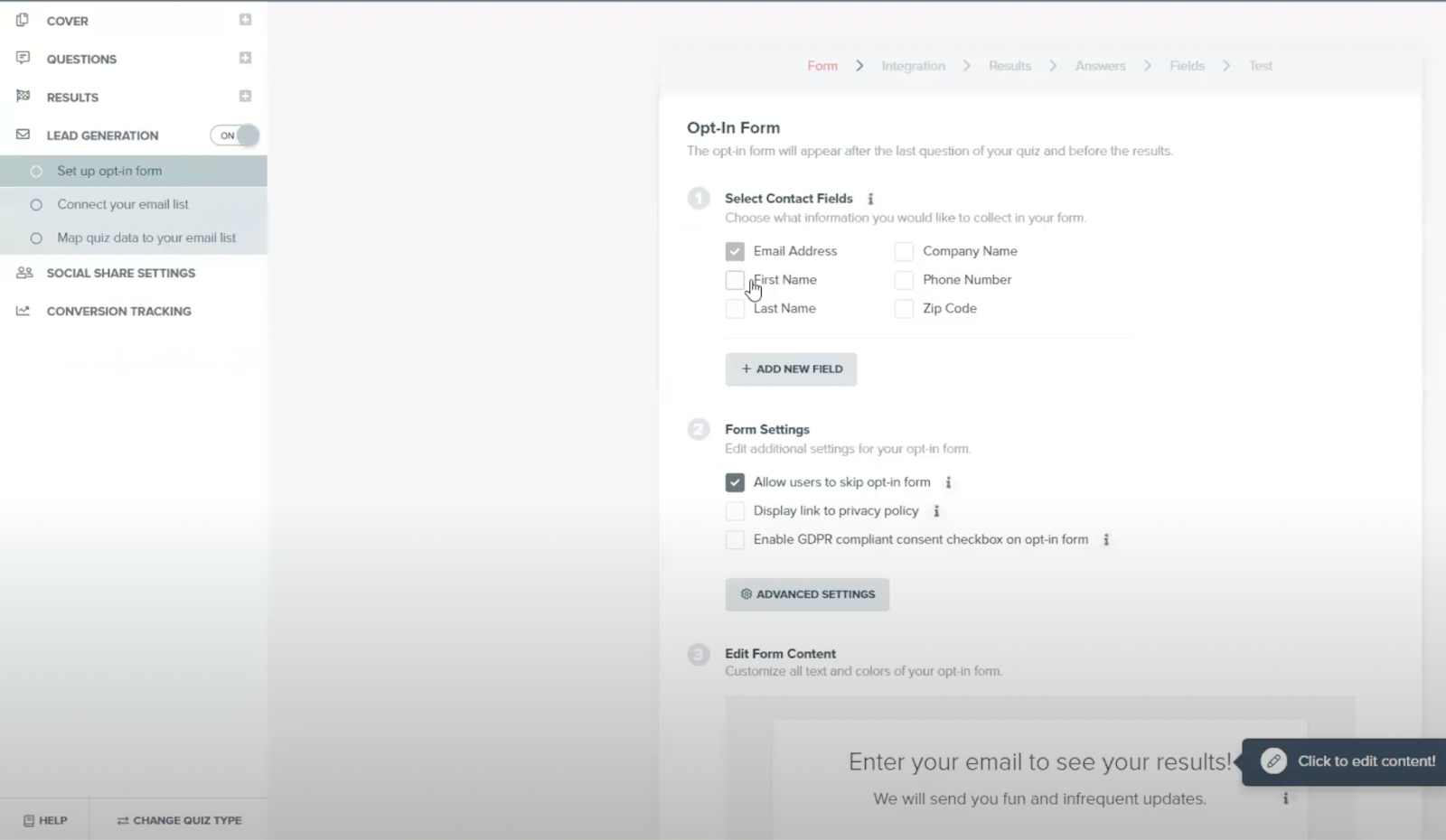Screen dimensions: 1446x840
Task: Click the Conversion Tracking chart icon
Action: coord(23,311)
